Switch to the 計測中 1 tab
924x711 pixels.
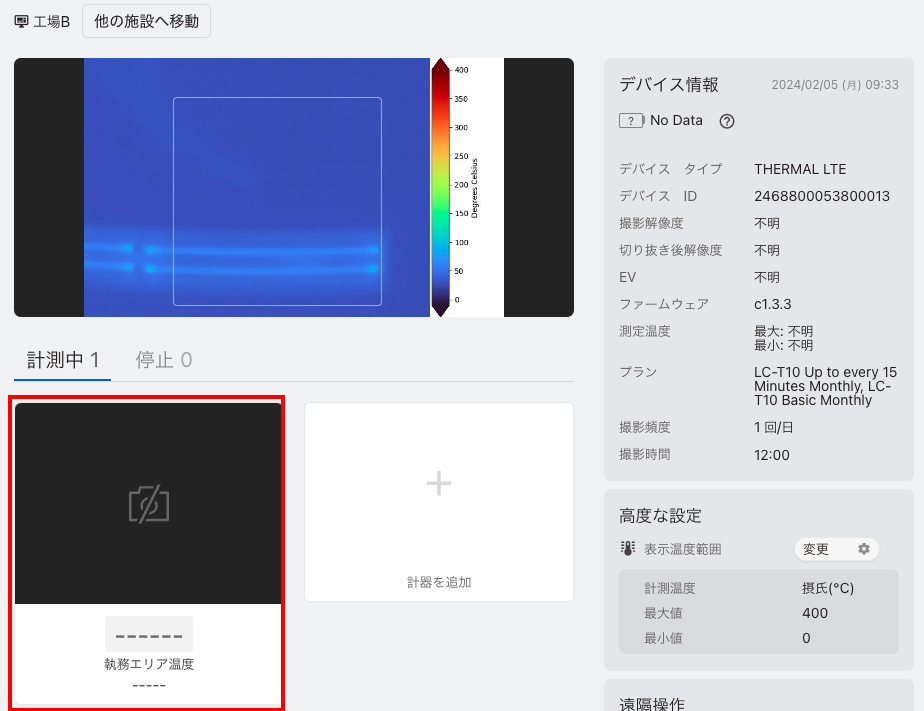tap(62, 360)
